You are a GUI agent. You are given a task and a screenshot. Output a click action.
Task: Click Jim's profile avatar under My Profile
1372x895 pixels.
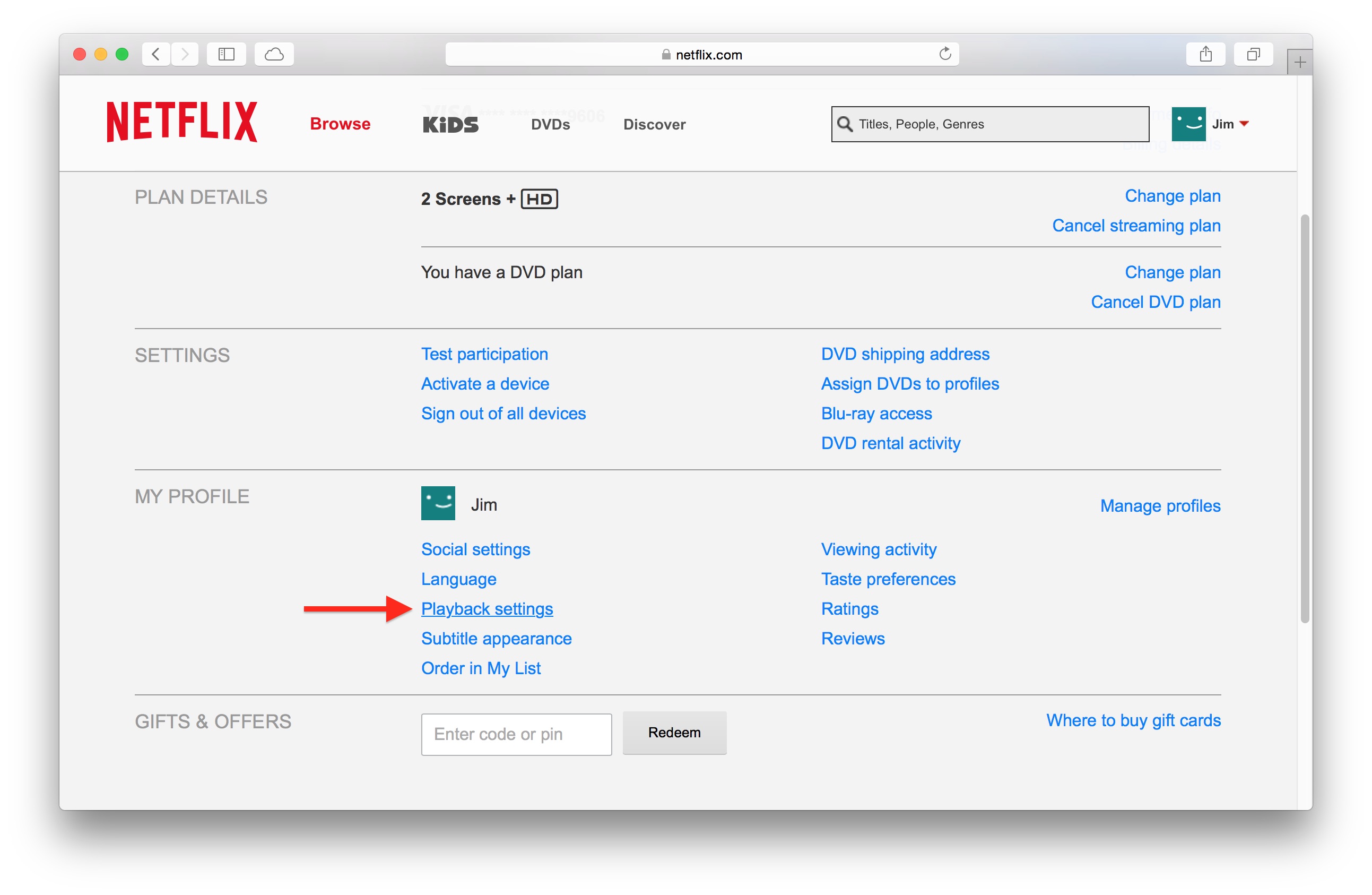438,503
